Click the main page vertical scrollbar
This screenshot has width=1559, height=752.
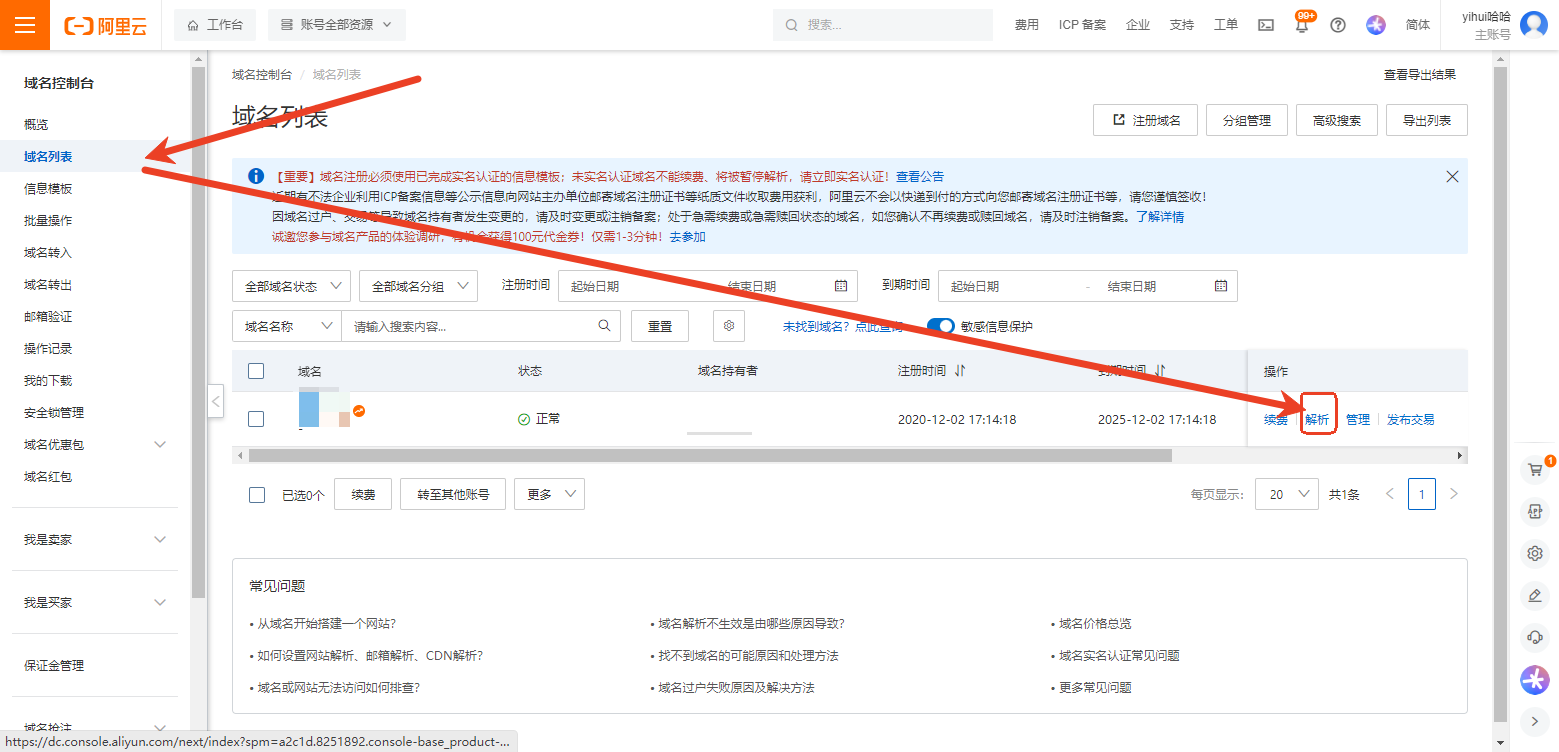point(1499,393)
